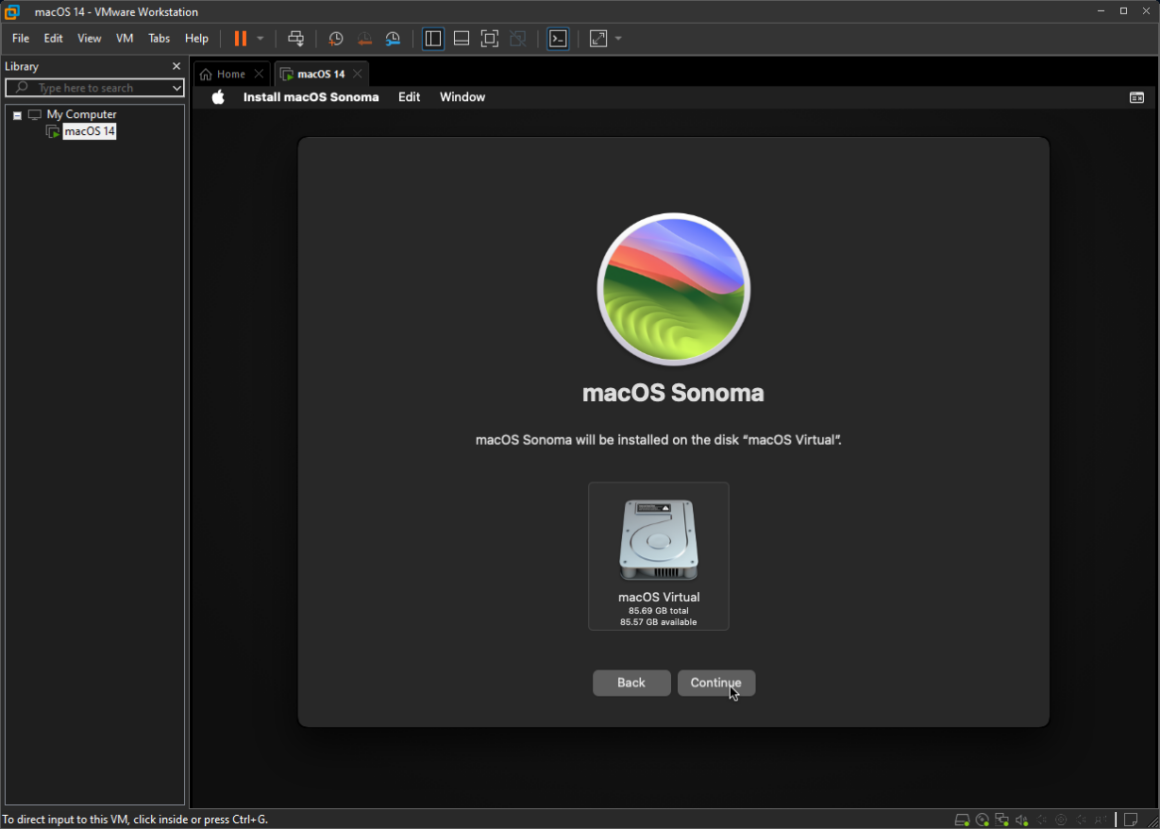Image resolution: width=1160 pixels, height=829 pixels.
Task: Open the snapshot manager wrench-clock icon
Action: click(393, 38)
